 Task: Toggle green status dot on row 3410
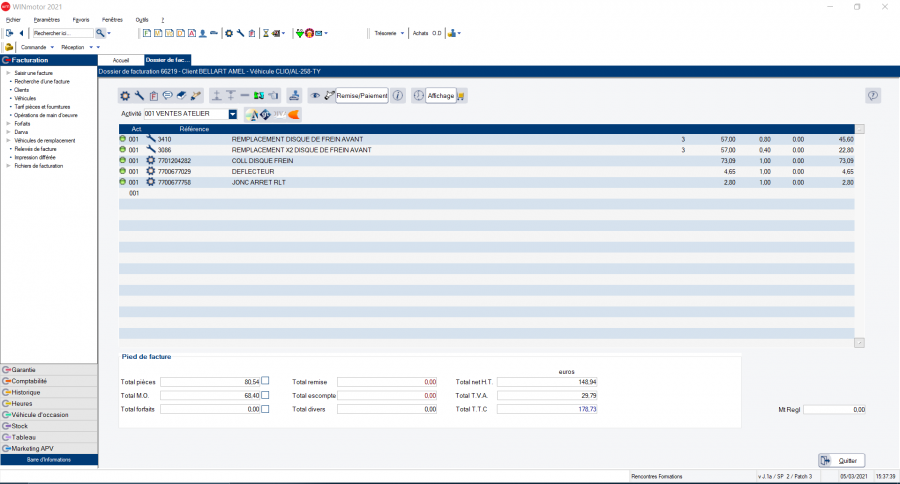(x=123, y=139)
